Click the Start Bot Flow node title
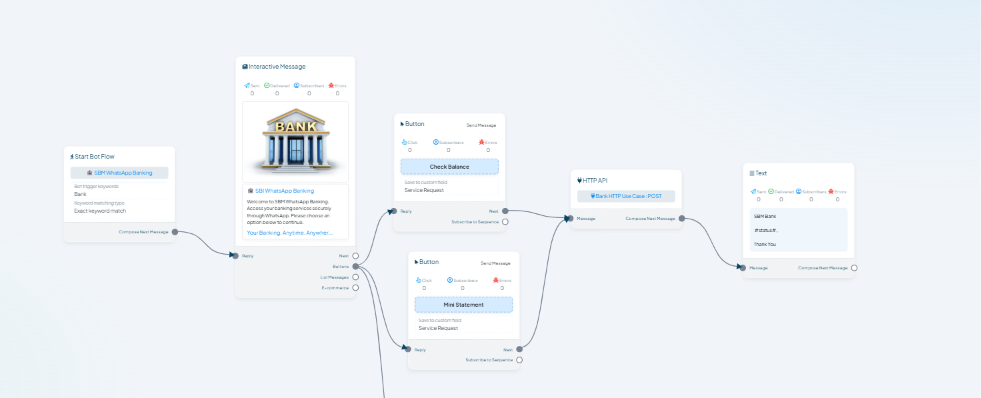Viewport: 981px width, 398px height. (94, 156)
